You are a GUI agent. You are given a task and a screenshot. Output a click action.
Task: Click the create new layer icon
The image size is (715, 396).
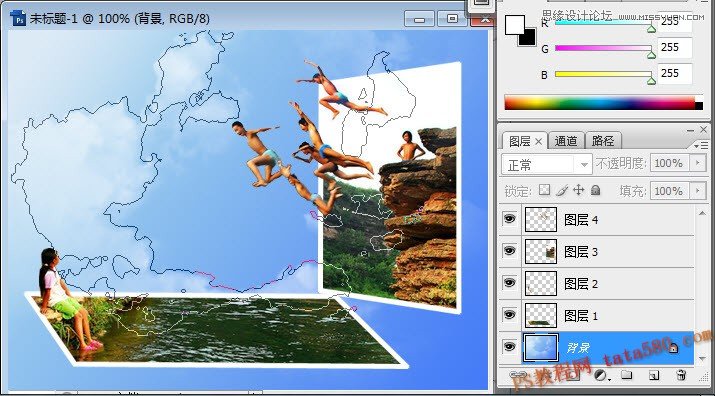point(654,375)
